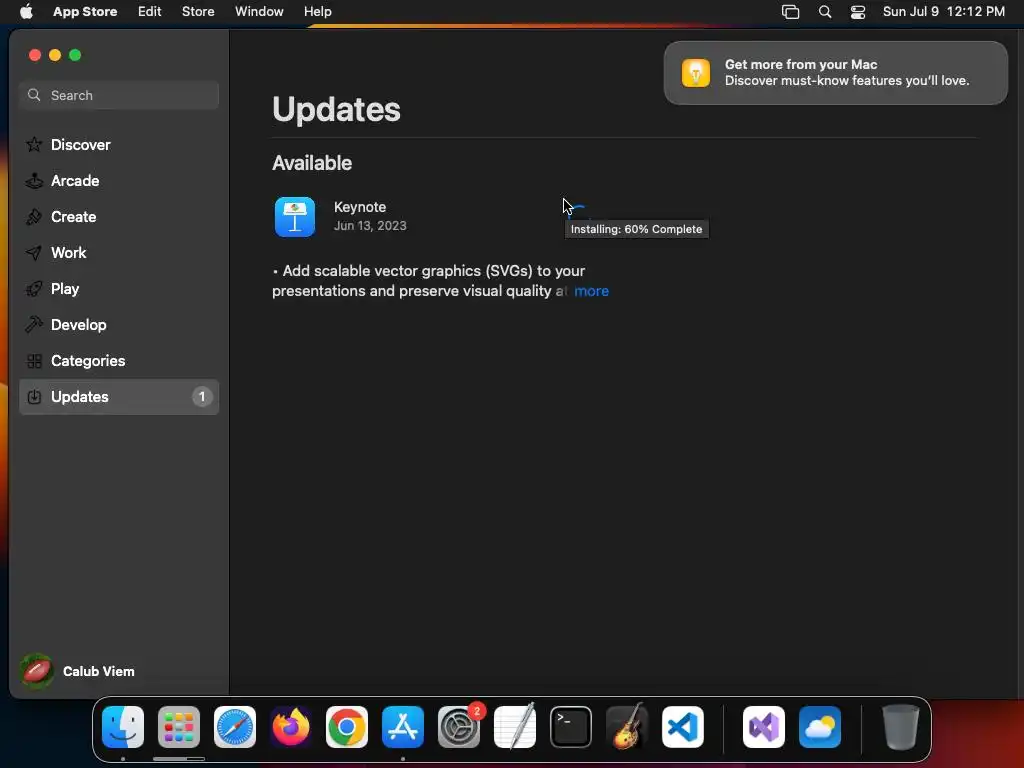Viewport: 1024px width, 768px height.
Task: Expand the Keynote update notes with more
Action: click(591, 291)
